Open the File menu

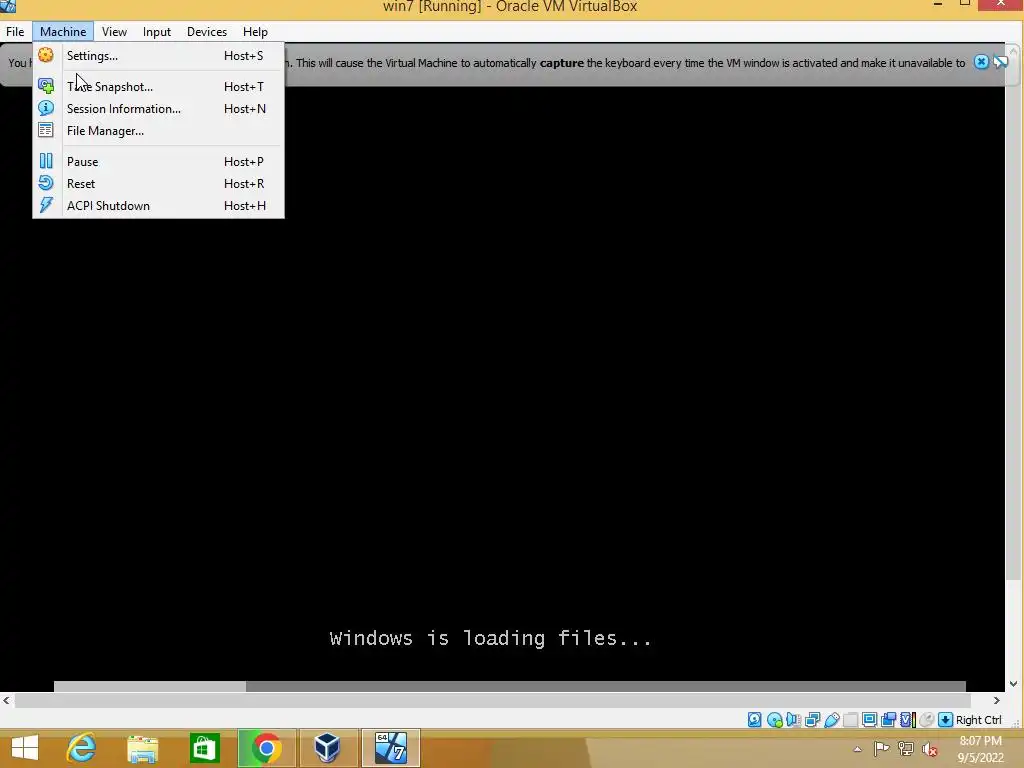tap(15, 31)
